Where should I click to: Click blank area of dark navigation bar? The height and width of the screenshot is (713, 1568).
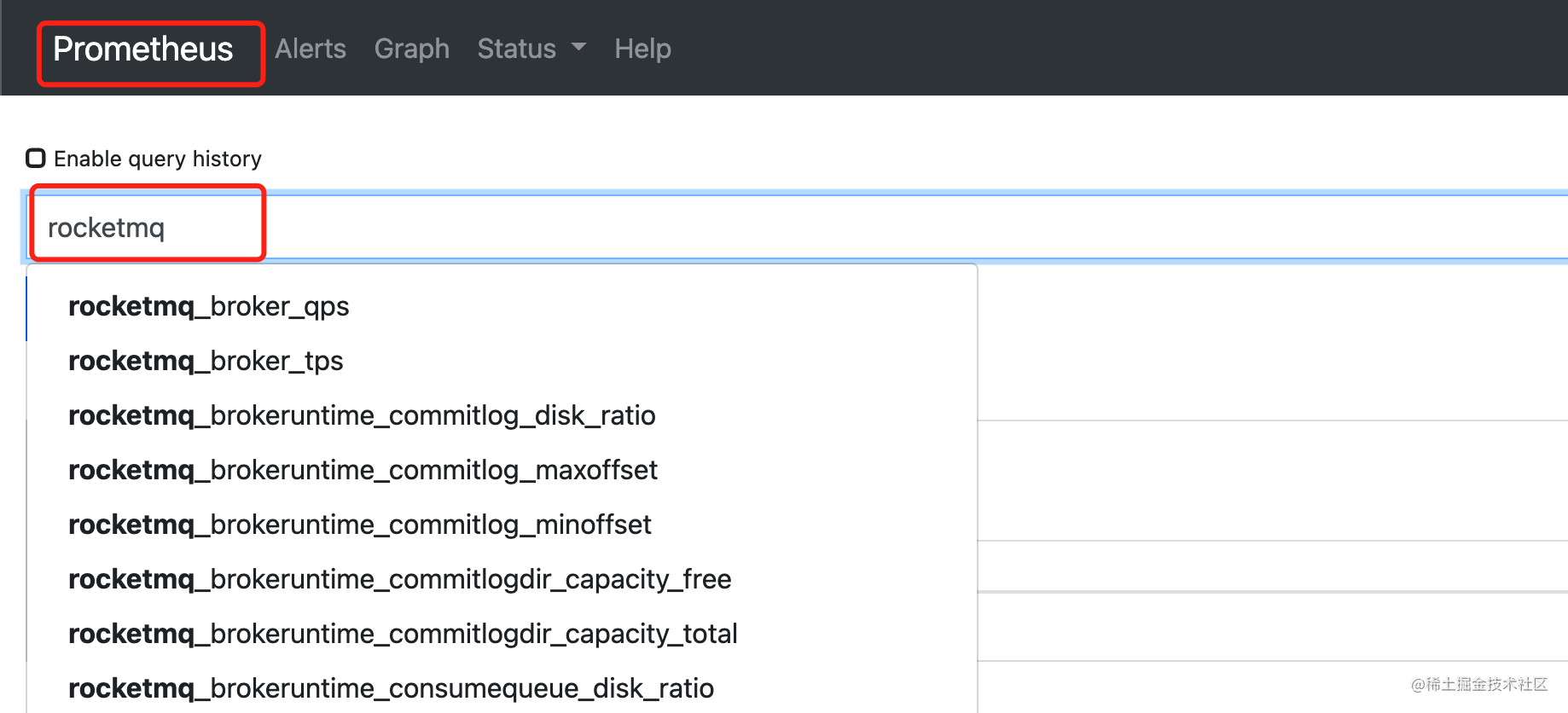[x=1109, y=48]
